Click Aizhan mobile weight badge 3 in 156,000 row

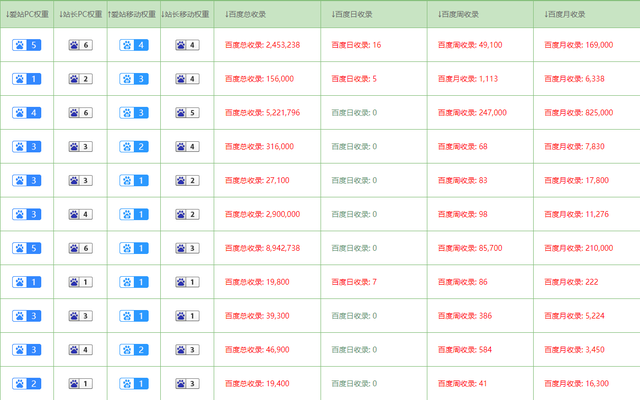click(134, 79)
